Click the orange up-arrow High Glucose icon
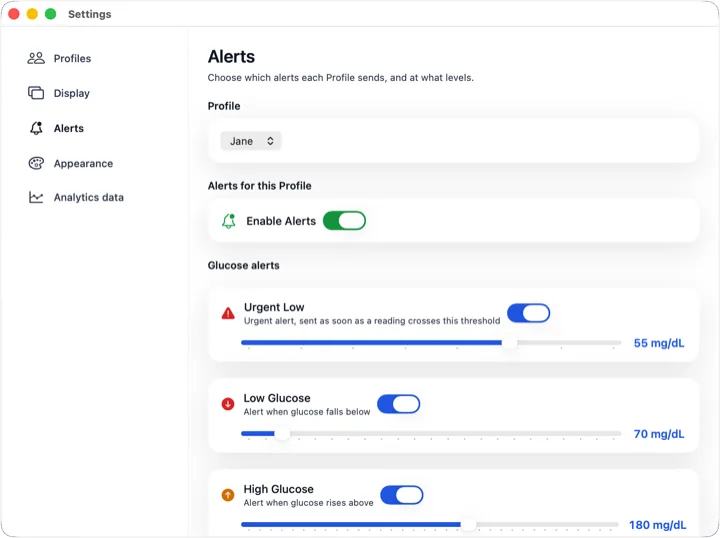720x538 pixels. coord(228,495)
